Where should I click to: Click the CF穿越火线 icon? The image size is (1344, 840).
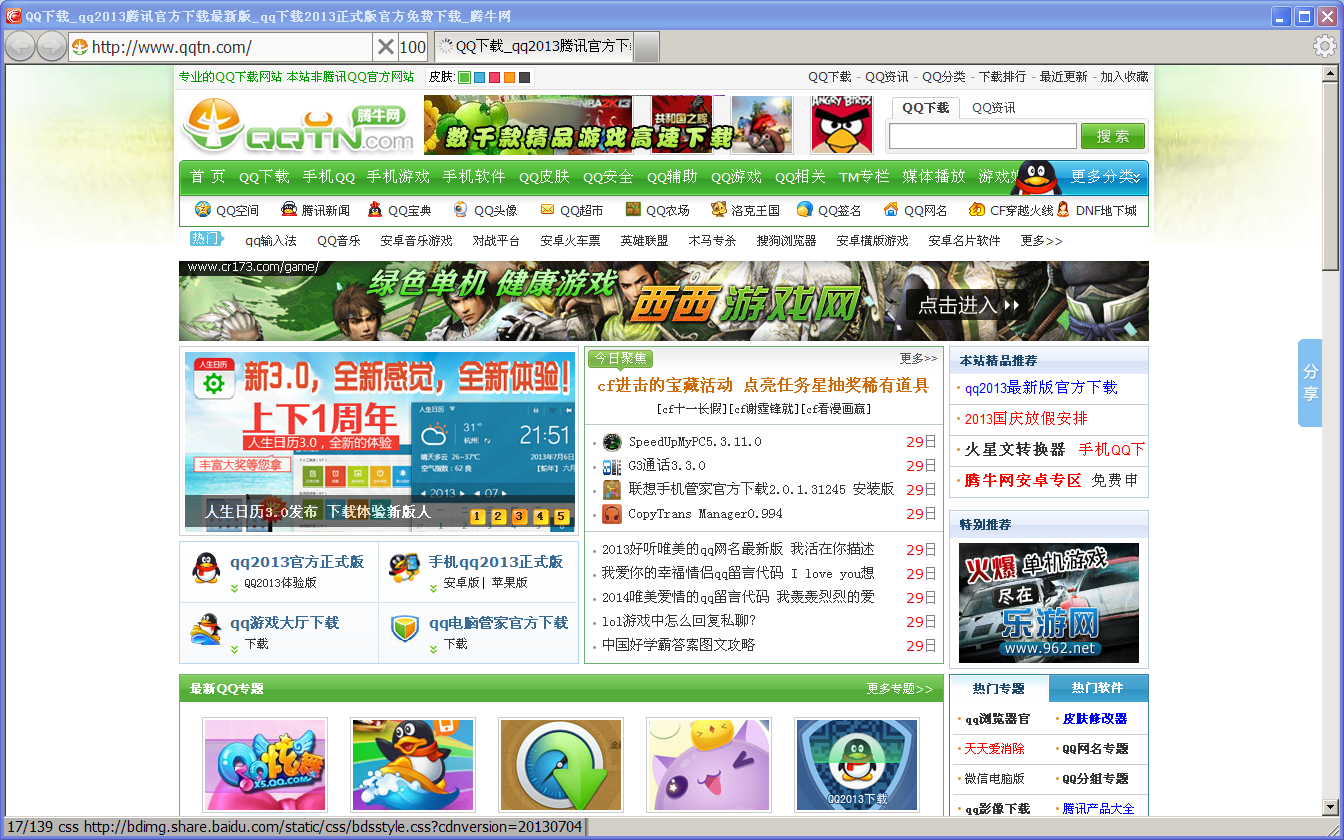point(977,209)
